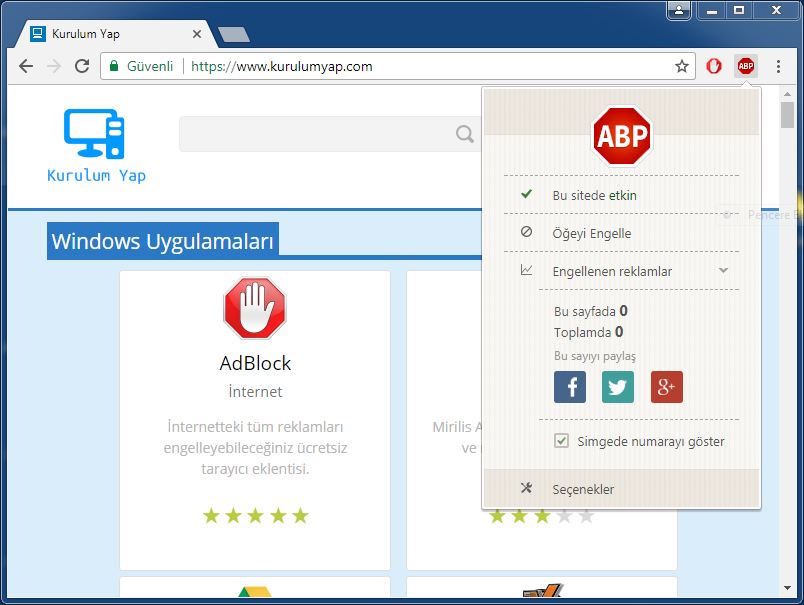Viewport: 804px width, 605px height.
Task: Open a new tab
Action: [x=234, y=34]
